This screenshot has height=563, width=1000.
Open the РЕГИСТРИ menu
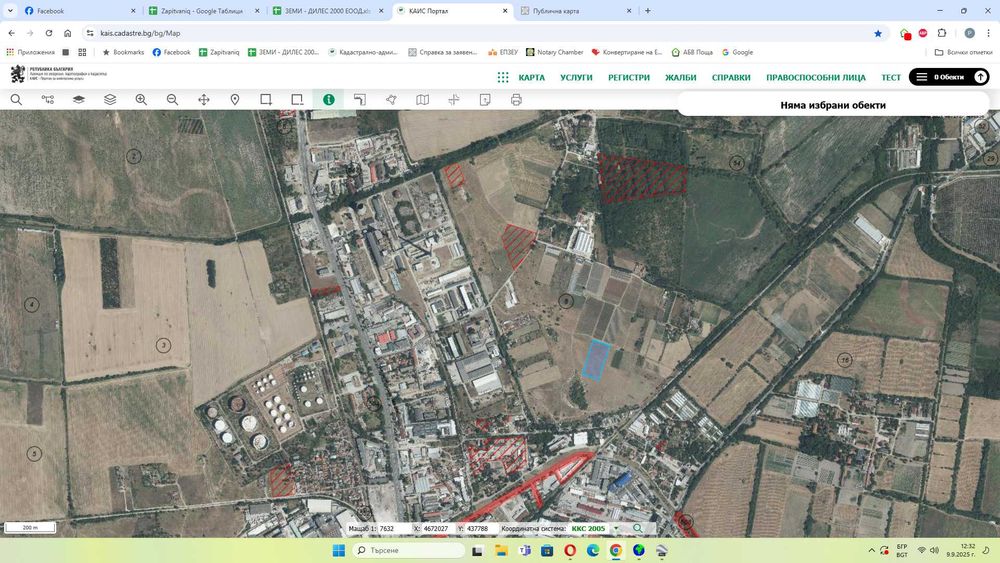[629, 77]
